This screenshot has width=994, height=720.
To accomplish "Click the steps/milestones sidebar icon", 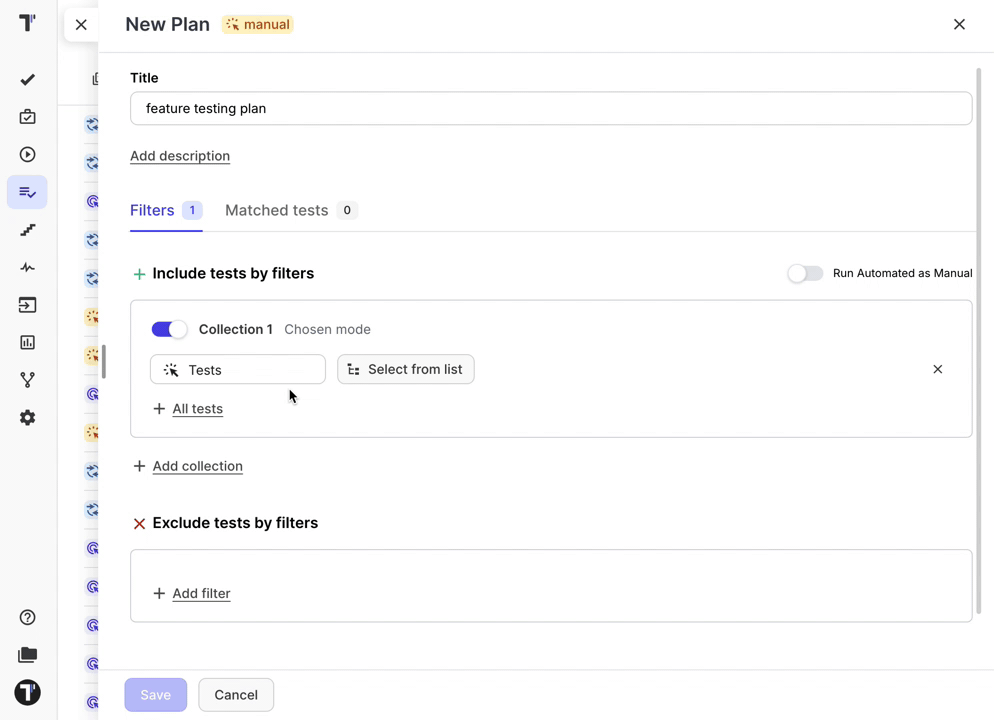I will [x=27, y=230].
